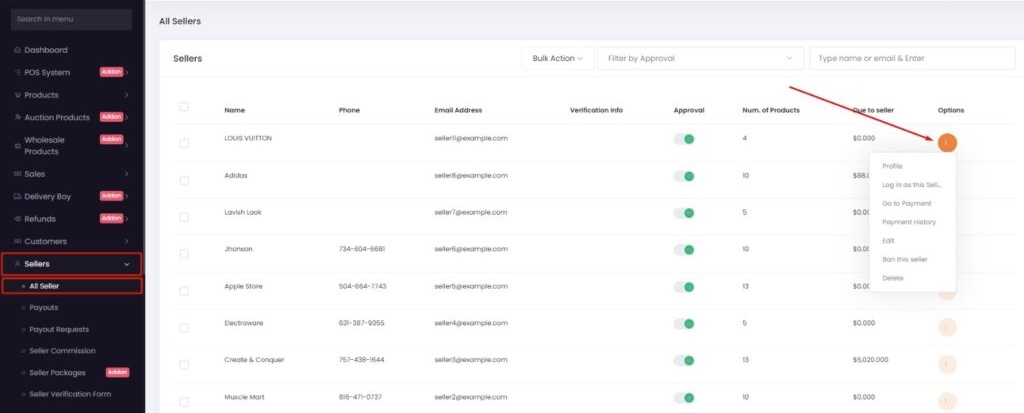Choose Log in as this Seller option
1024x413 pixels.
912,185
